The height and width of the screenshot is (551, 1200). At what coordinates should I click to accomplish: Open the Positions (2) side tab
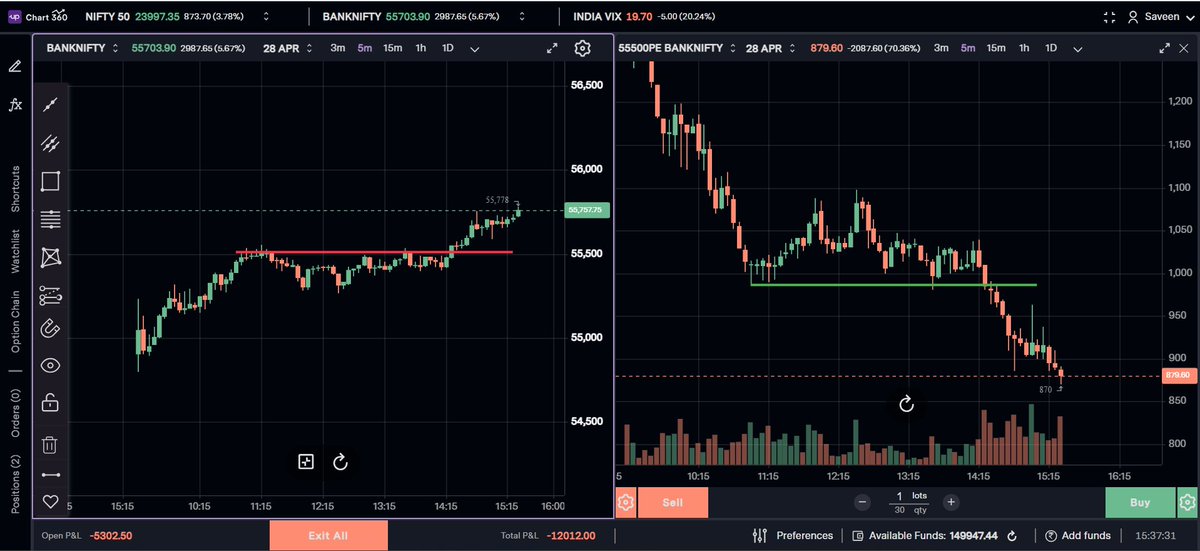15,485
